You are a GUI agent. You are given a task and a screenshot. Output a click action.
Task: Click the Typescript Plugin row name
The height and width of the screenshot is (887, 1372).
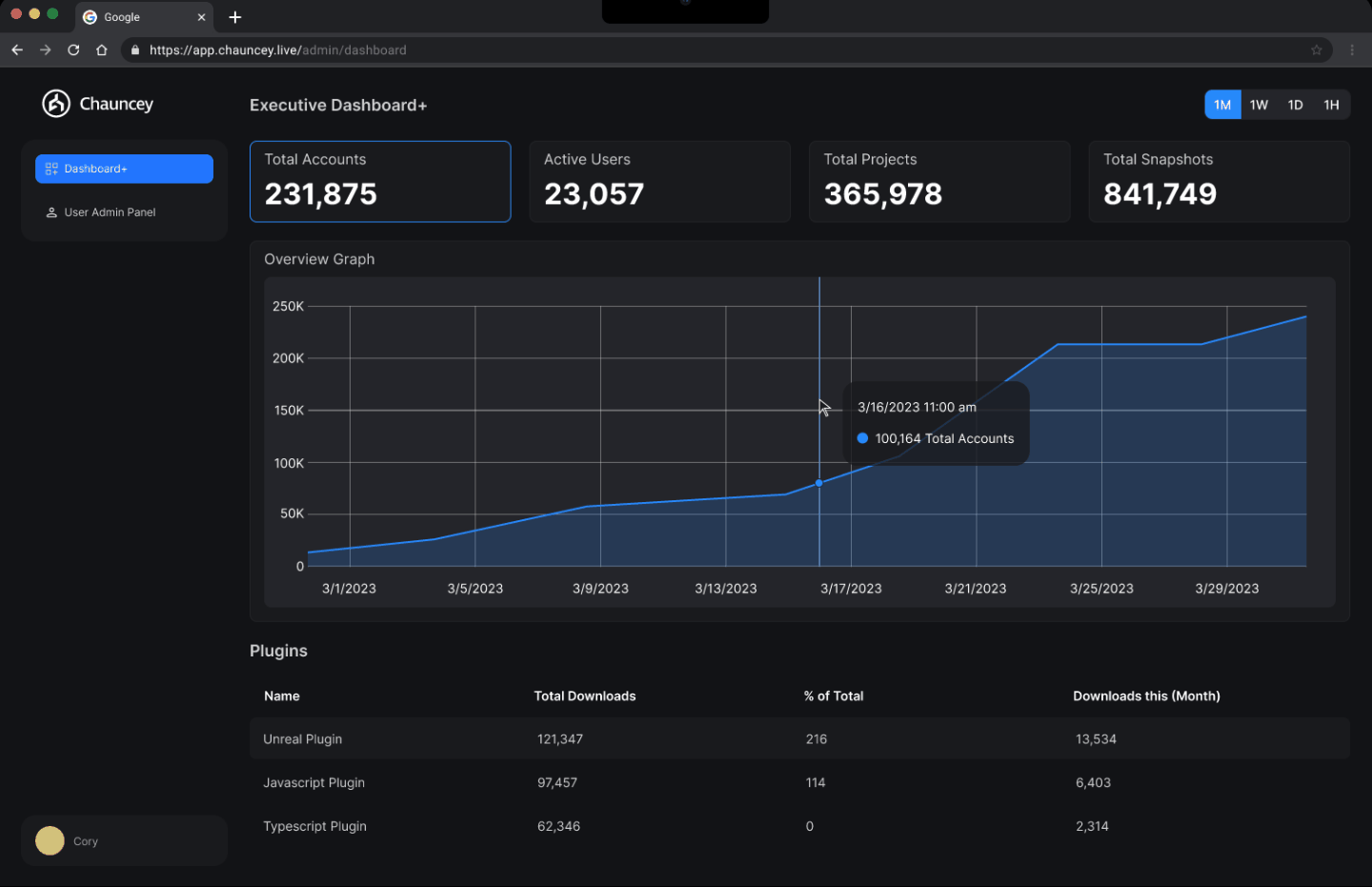(x=315, y=827)
